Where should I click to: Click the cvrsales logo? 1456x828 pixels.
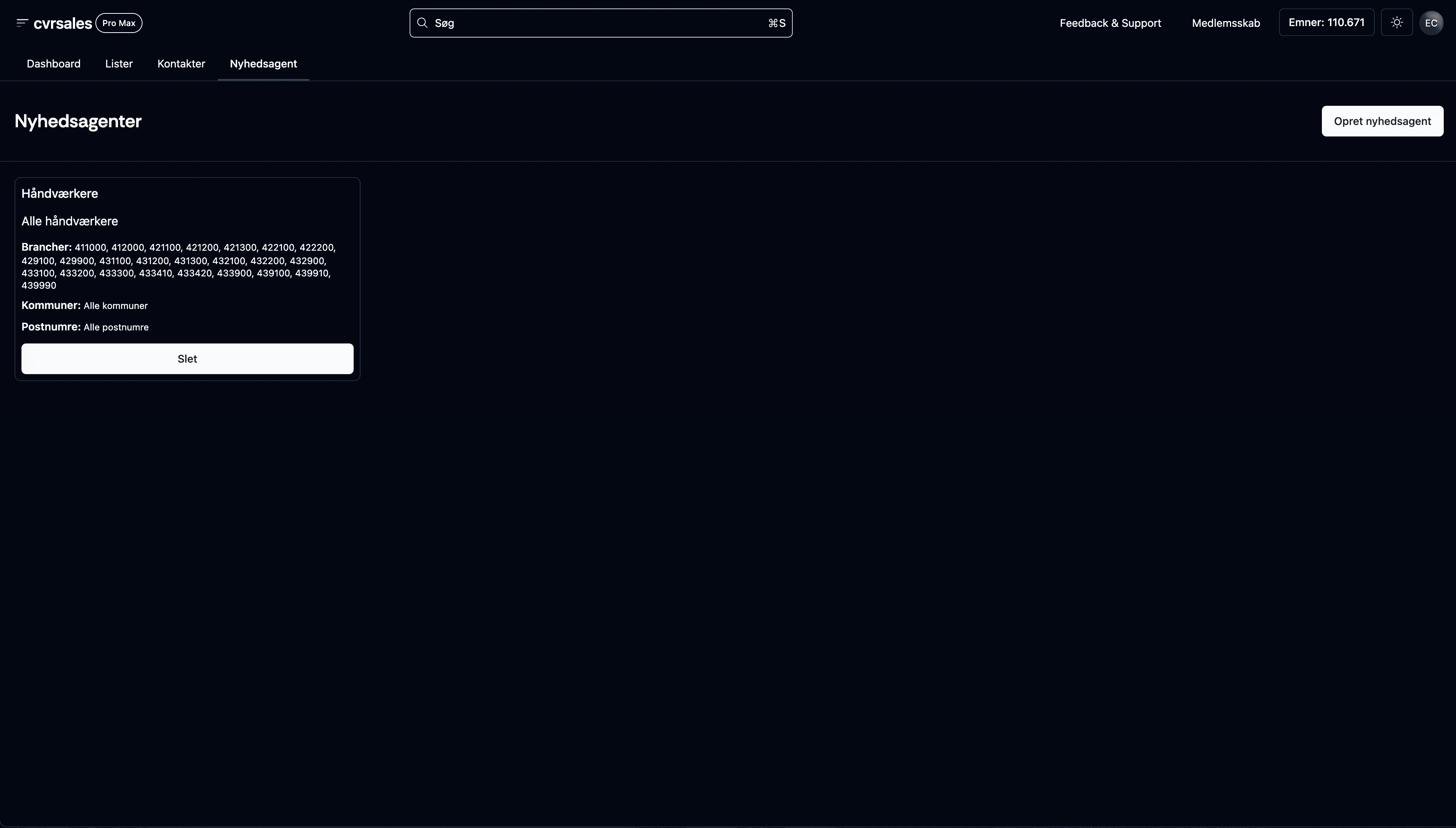coord(62,23)
